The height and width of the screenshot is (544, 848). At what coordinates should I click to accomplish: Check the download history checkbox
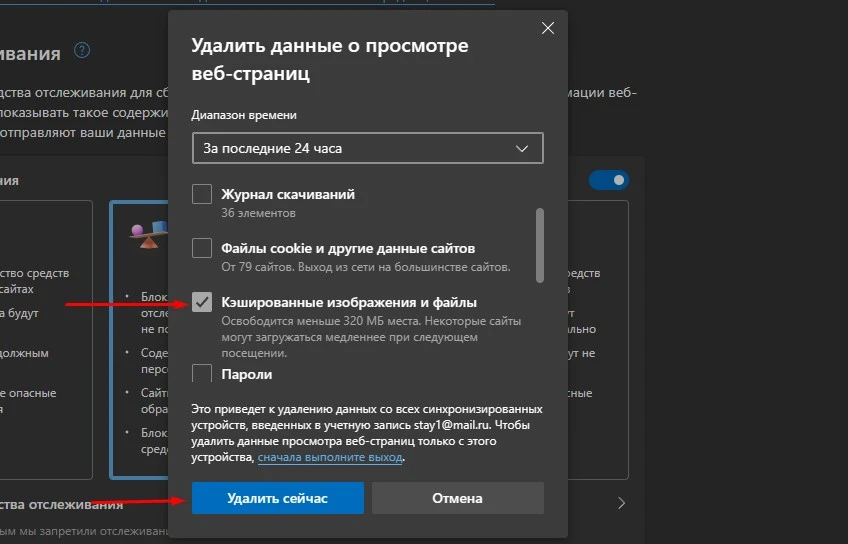202,194
